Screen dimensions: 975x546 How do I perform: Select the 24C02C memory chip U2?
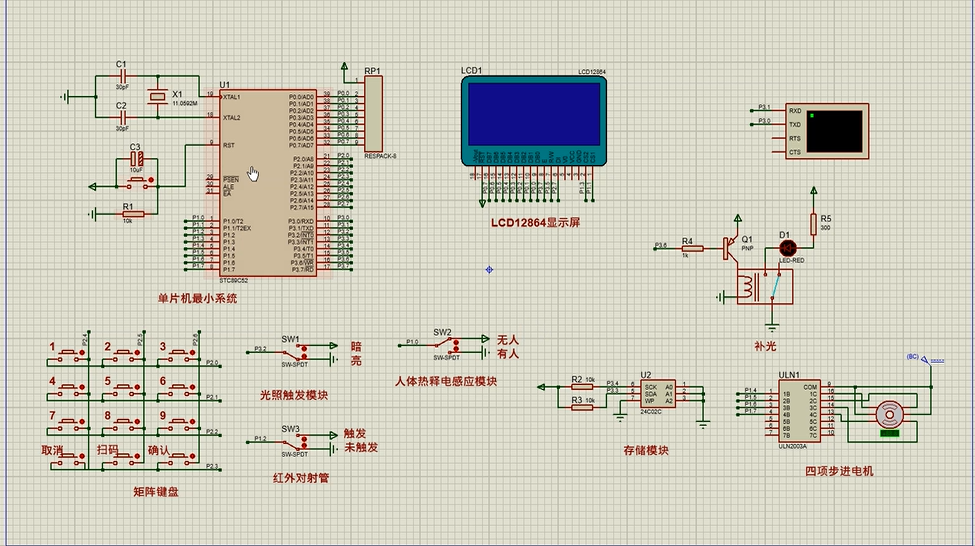coord(659,393)
